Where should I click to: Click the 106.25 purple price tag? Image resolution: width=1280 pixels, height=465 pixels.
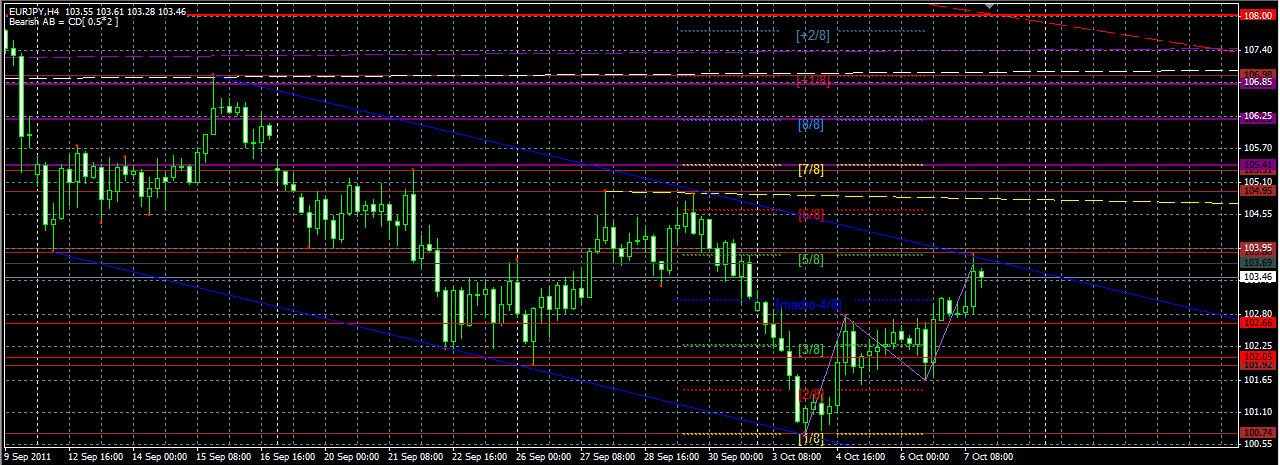(x=1258, y=116)
